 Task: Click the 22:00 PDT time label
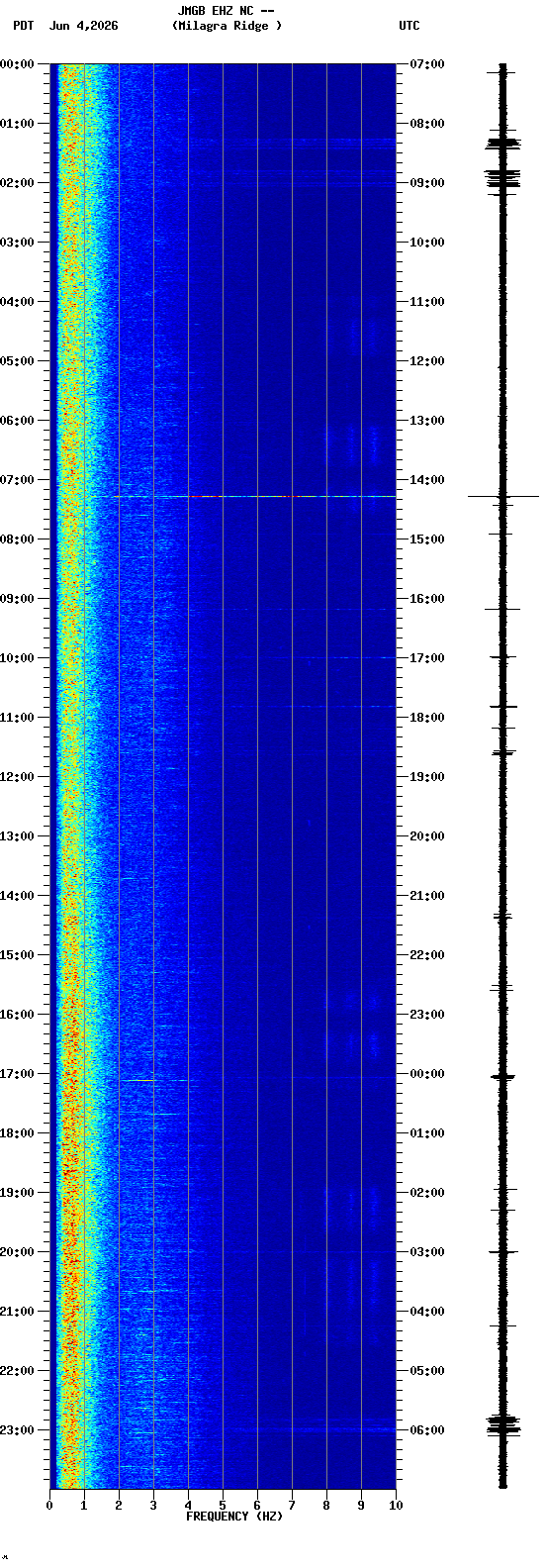point(17,1371)
